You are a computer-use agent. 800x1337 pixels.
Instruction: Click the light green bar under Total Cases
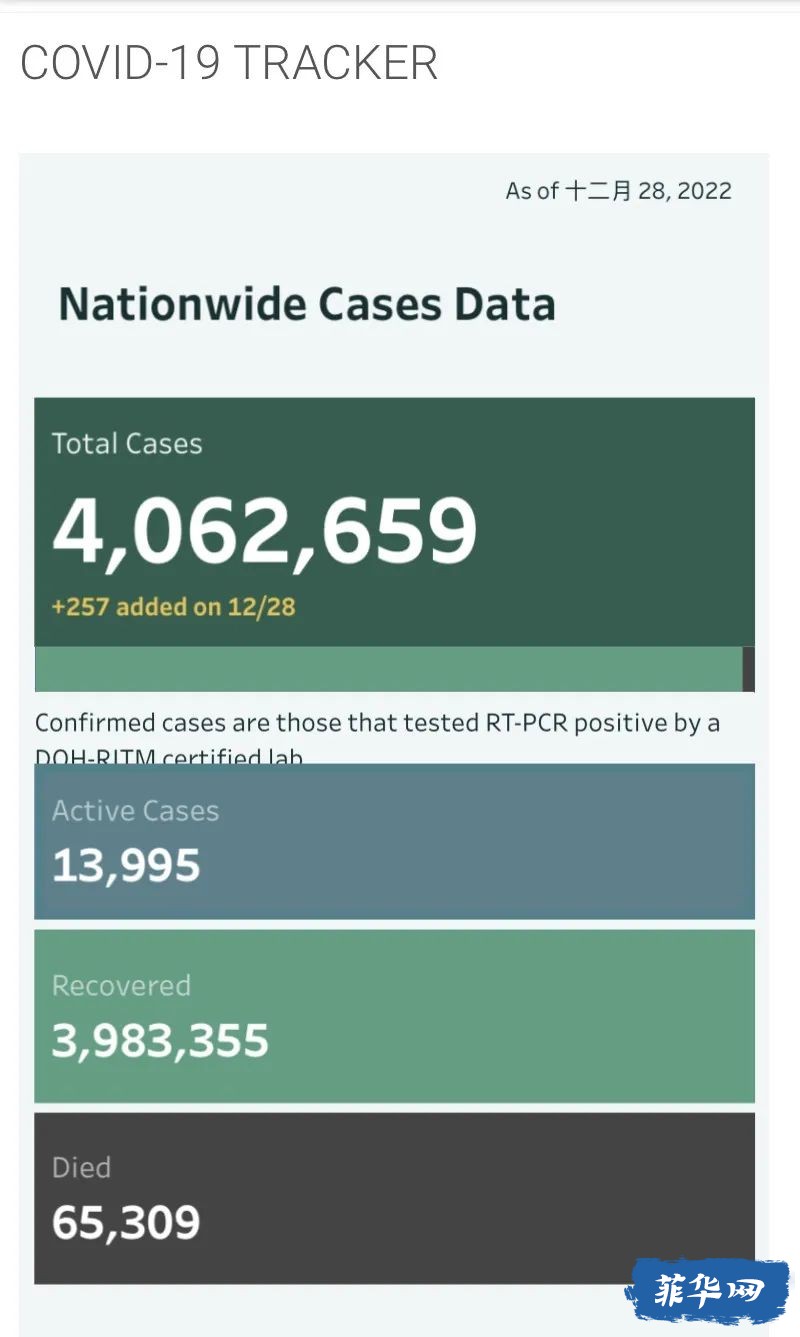pos(388,669)
